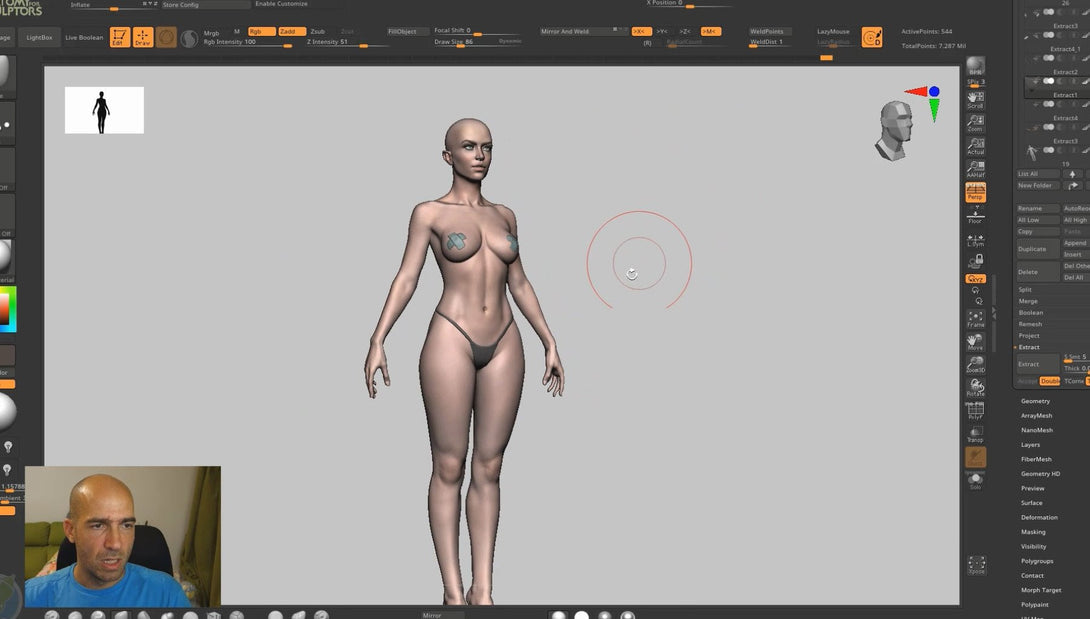
Task: Expand the FiberMesh section
Action: (1036, 460)
